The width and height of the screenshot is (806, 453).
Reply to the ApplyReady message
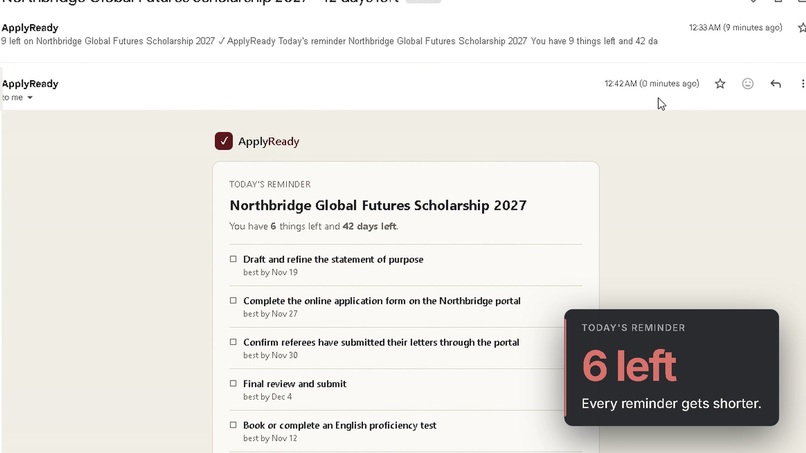click(x=776, y=84)
